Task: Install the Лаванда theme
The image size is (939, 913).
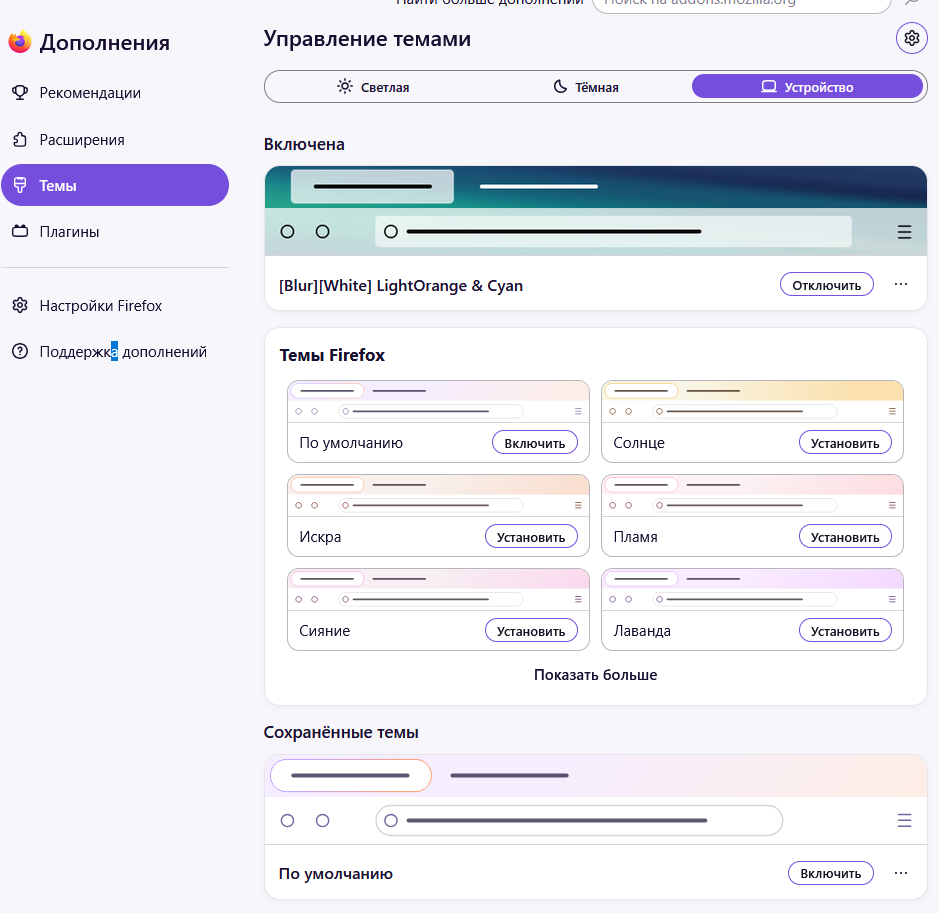Action: click(x=845, y=631)
